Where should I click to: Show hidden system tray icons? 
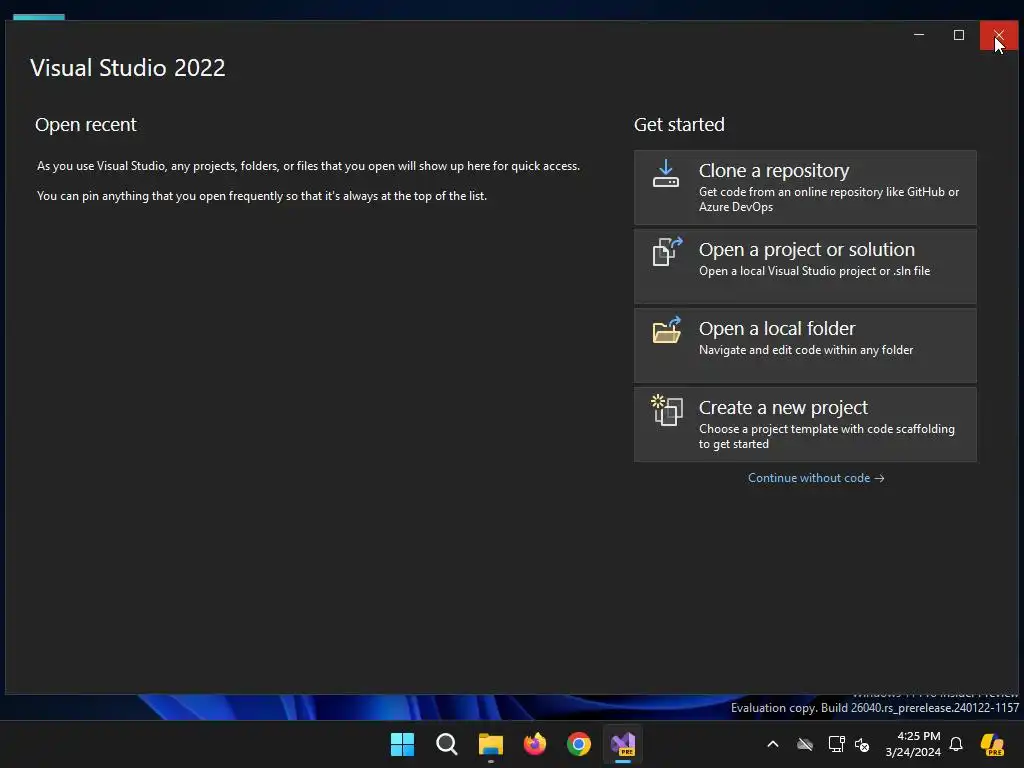(x=773, y=744)
